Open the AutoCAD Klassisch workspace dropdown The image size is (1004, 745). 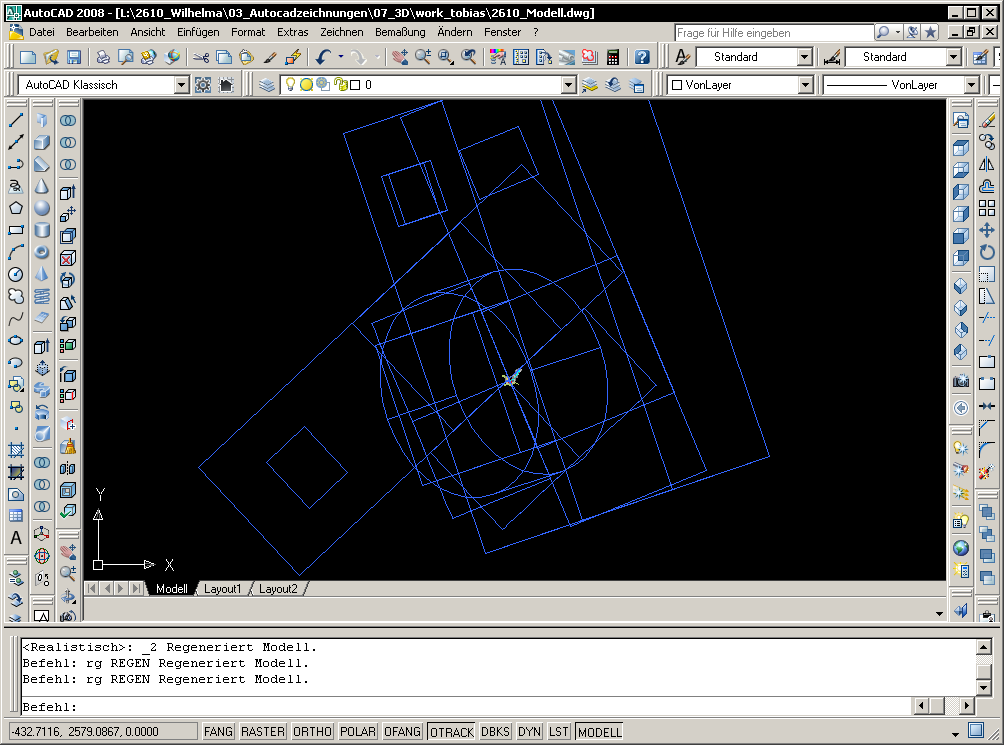pyautogui.click(x=182, y=84)
